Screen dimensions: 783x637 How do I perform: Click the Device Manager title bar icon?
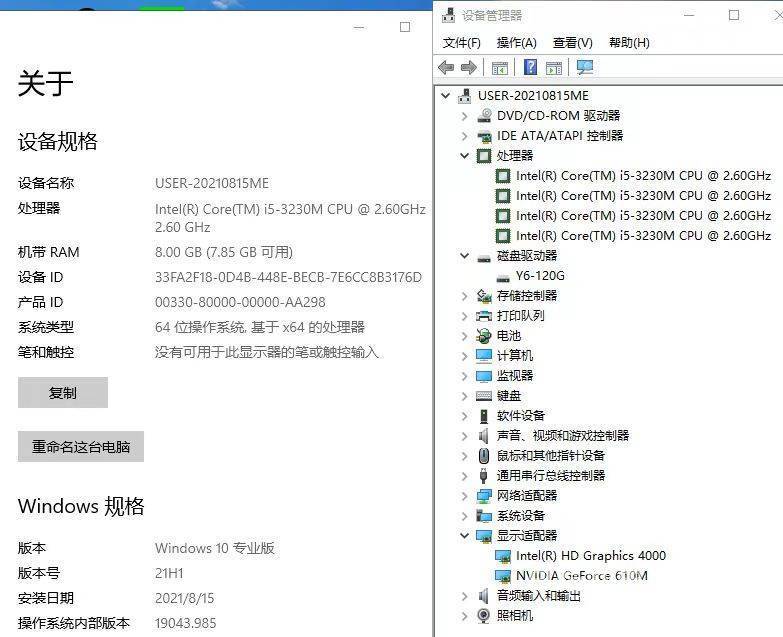coord(448,15)
